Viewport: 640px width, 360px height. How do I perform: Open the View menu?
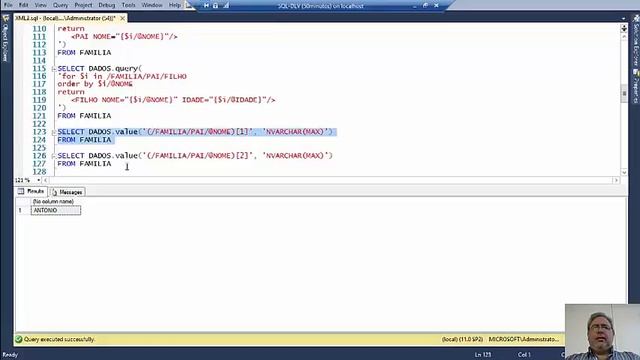coord(40,5)
